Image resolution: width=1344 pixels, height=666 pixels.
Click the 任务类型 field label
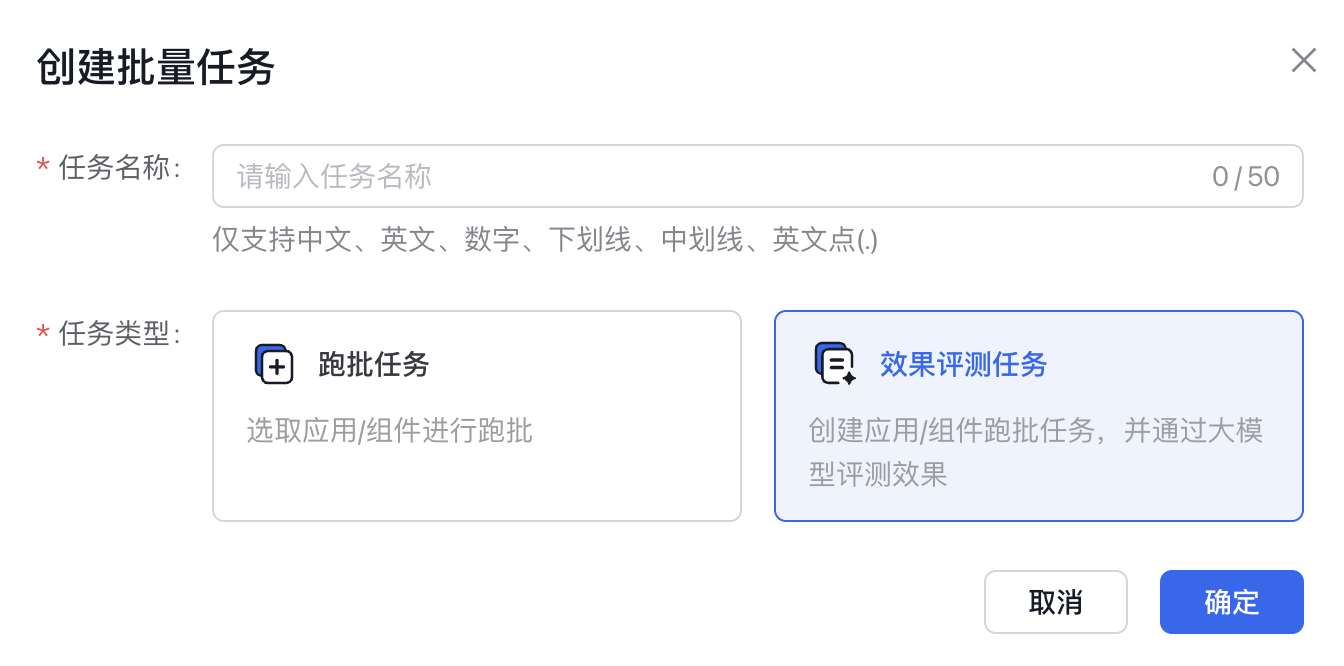(x=120, y=333)
